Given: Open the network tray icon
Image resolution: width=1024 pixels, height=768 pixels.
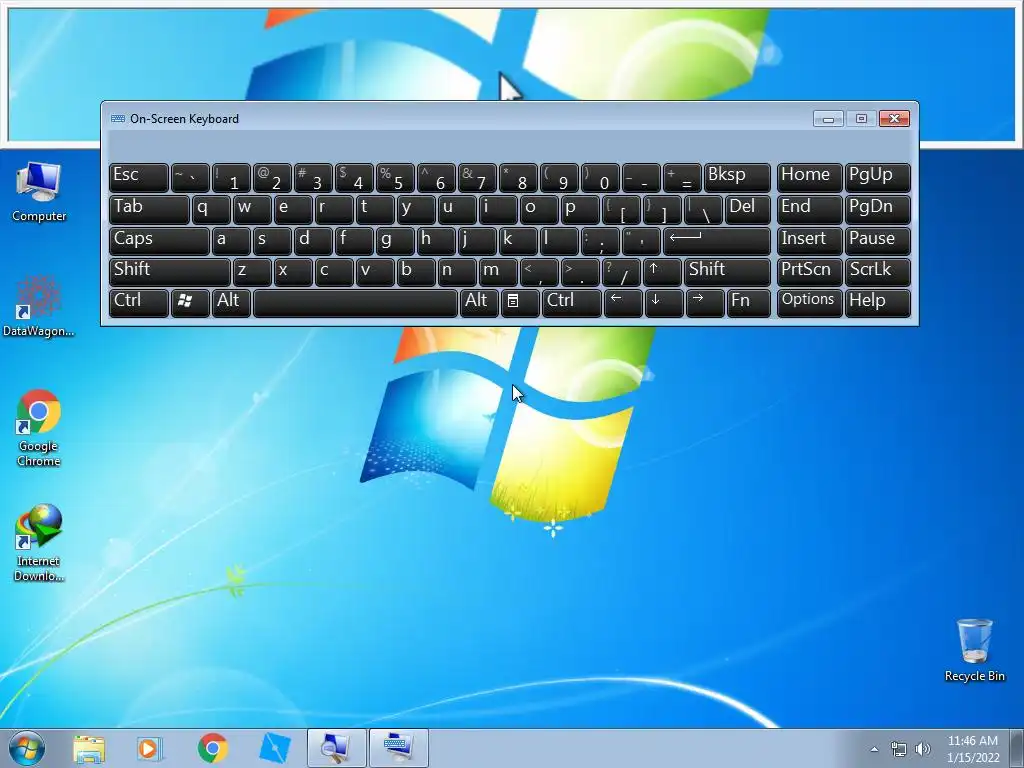Looking at the screenshot, I should 899,749.
